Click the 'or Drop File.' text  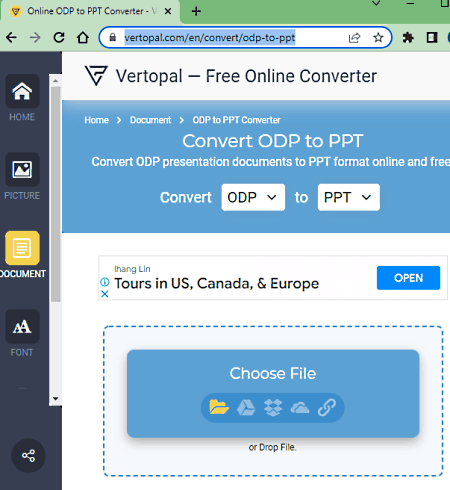click(273, 447)
